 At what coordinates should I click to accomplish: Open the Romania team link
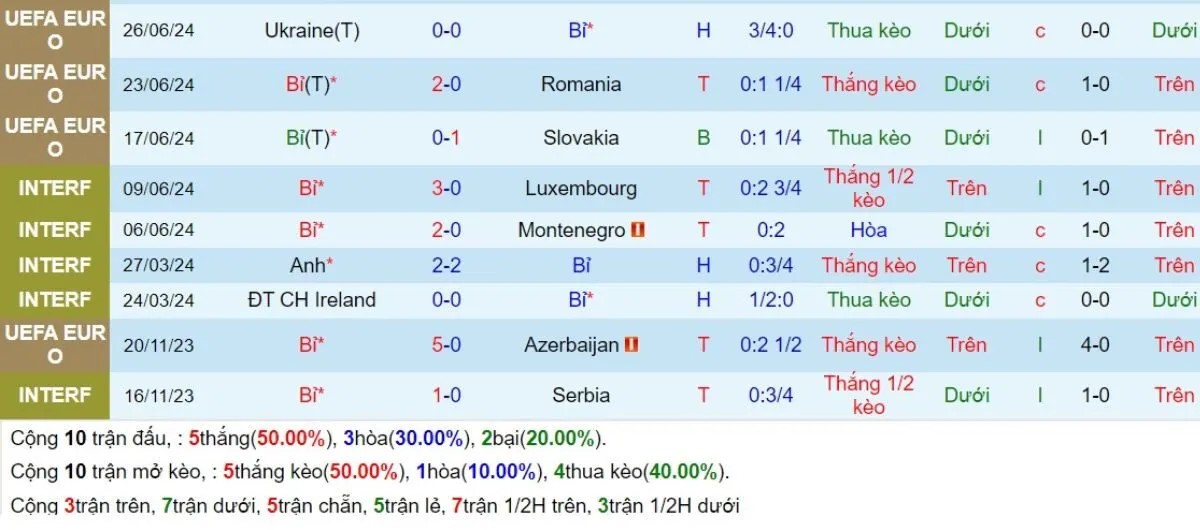[581, 84]
